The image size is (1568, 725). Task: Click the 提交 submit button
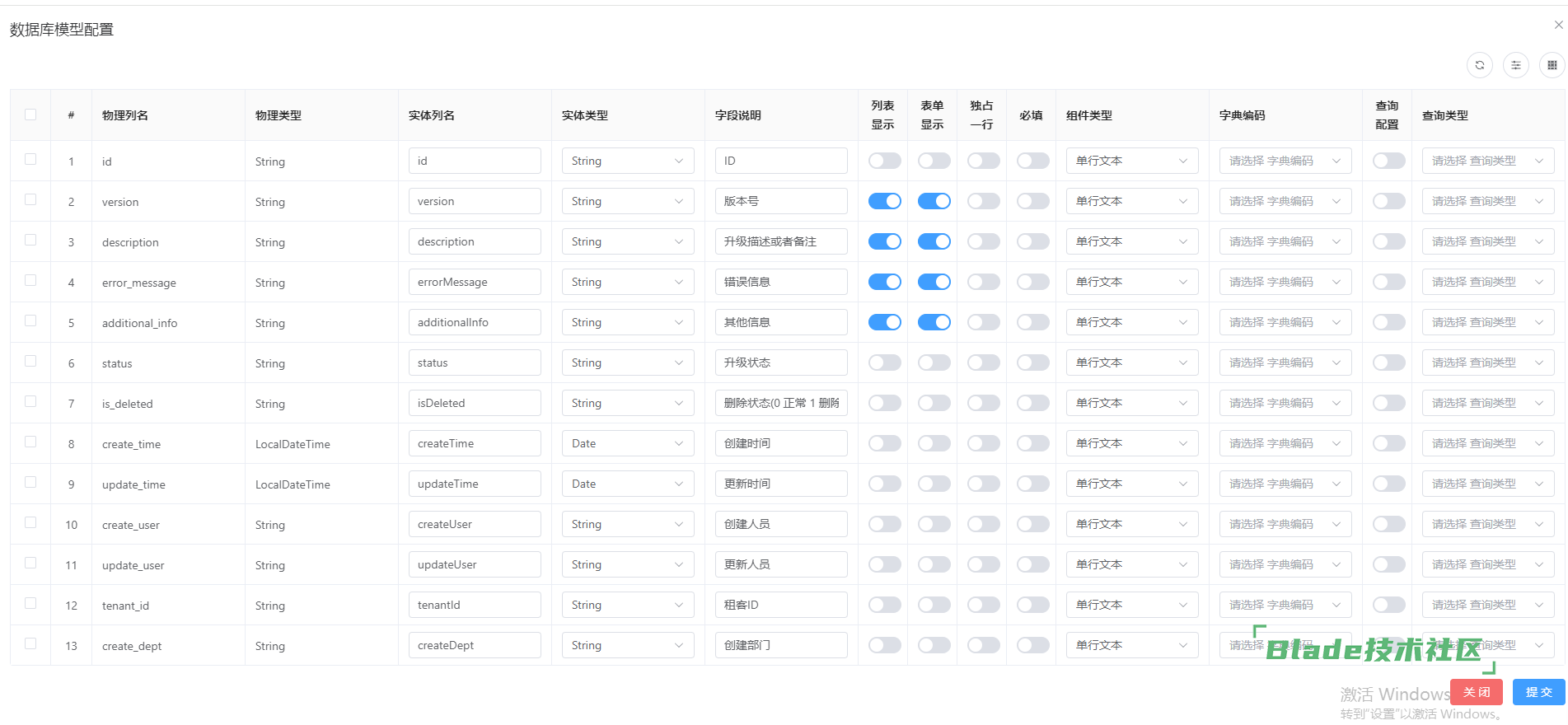(1538, 692)
